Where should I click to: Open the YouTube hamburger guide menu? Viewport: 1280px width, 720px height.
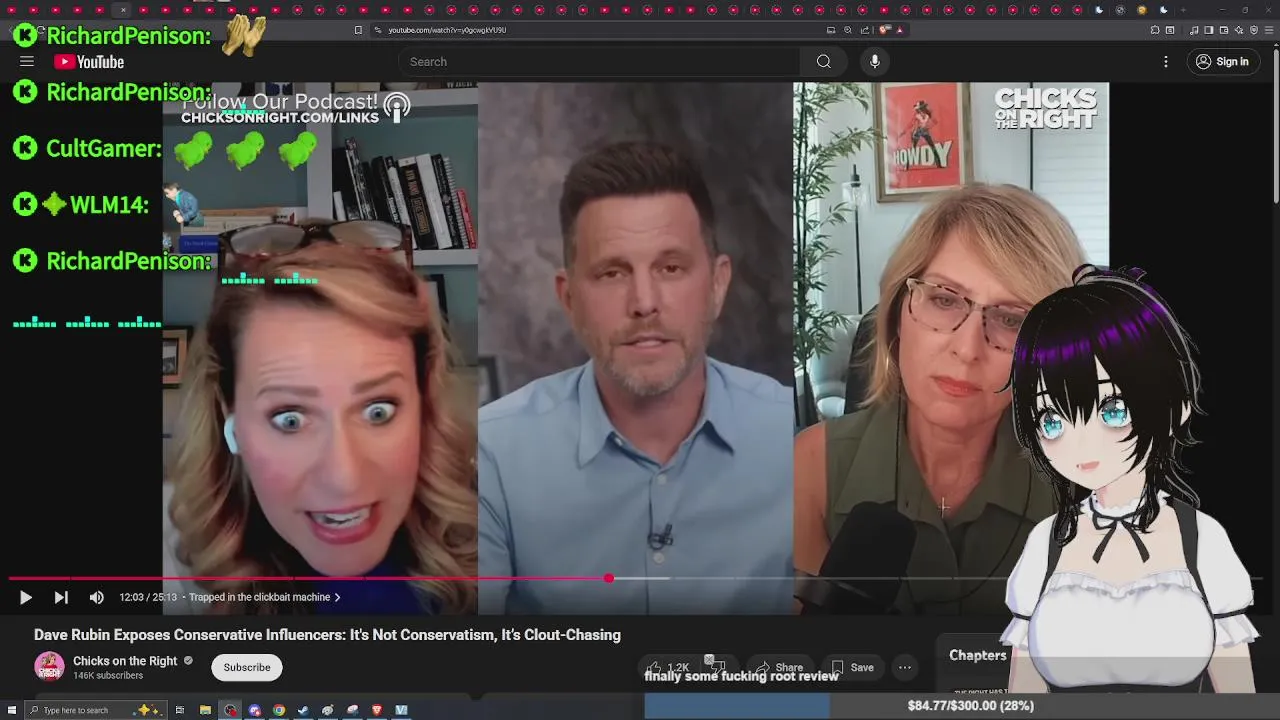point(27,61)
